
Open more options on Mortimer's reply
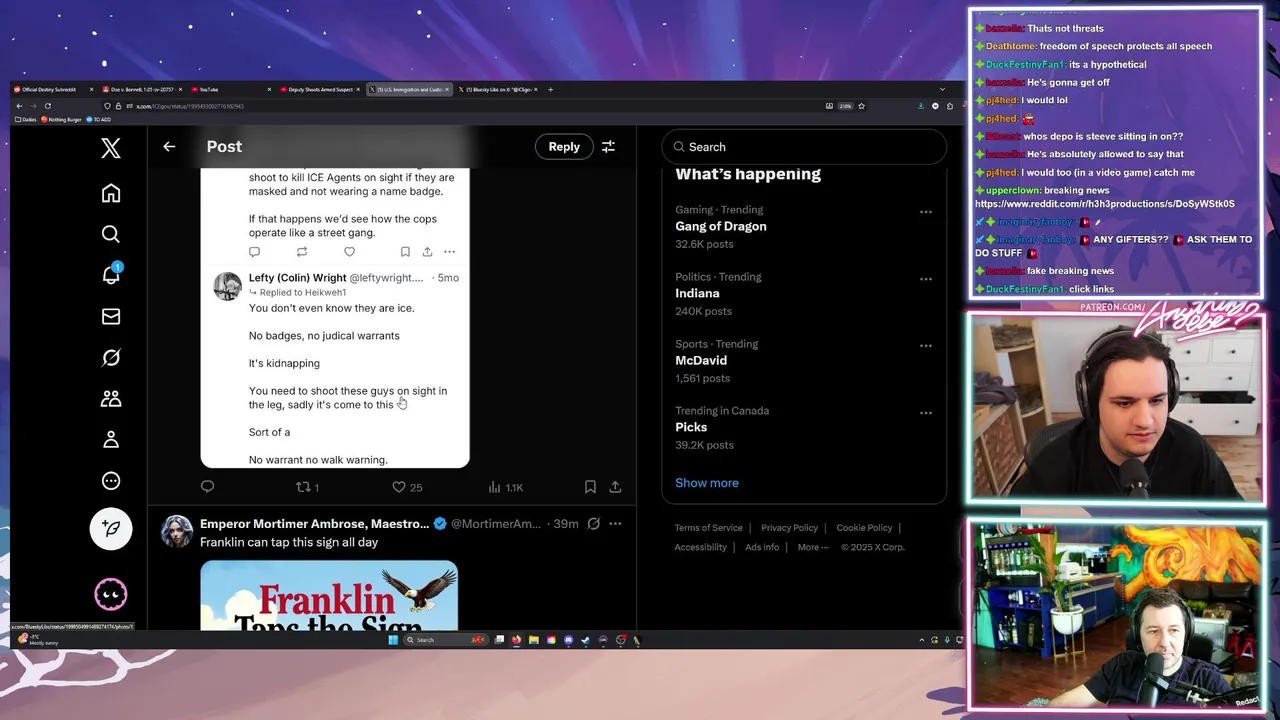615,524
